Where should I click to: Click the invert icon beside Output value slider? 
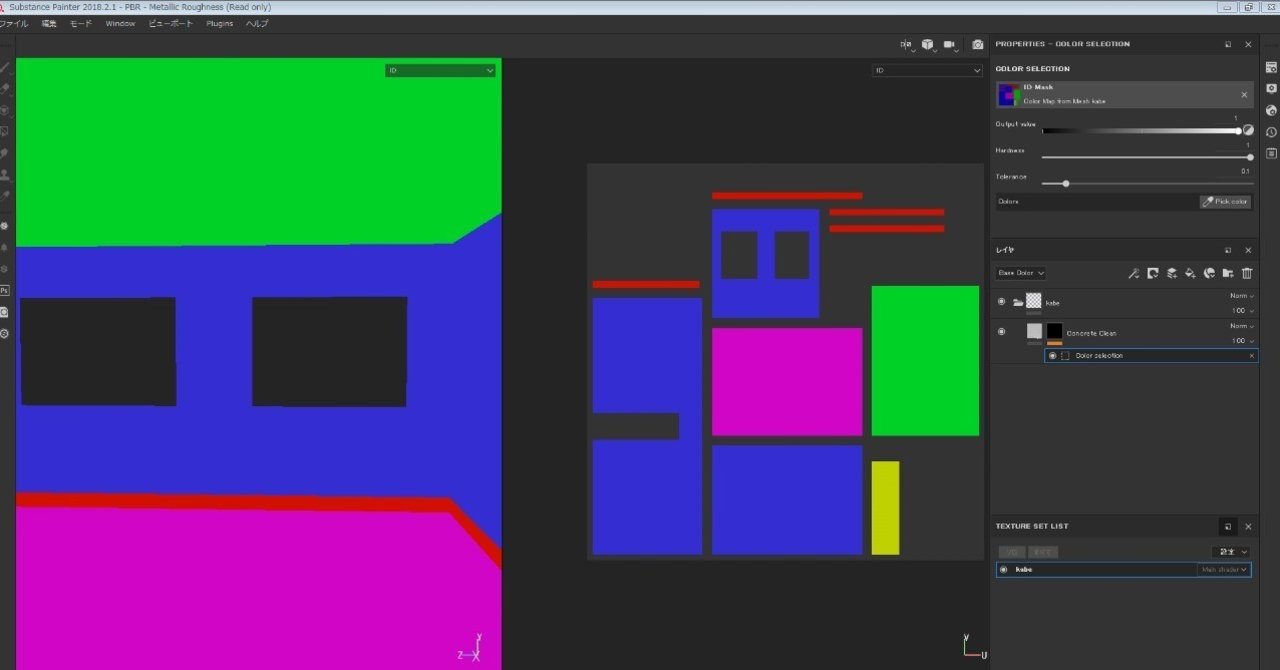1248,130
